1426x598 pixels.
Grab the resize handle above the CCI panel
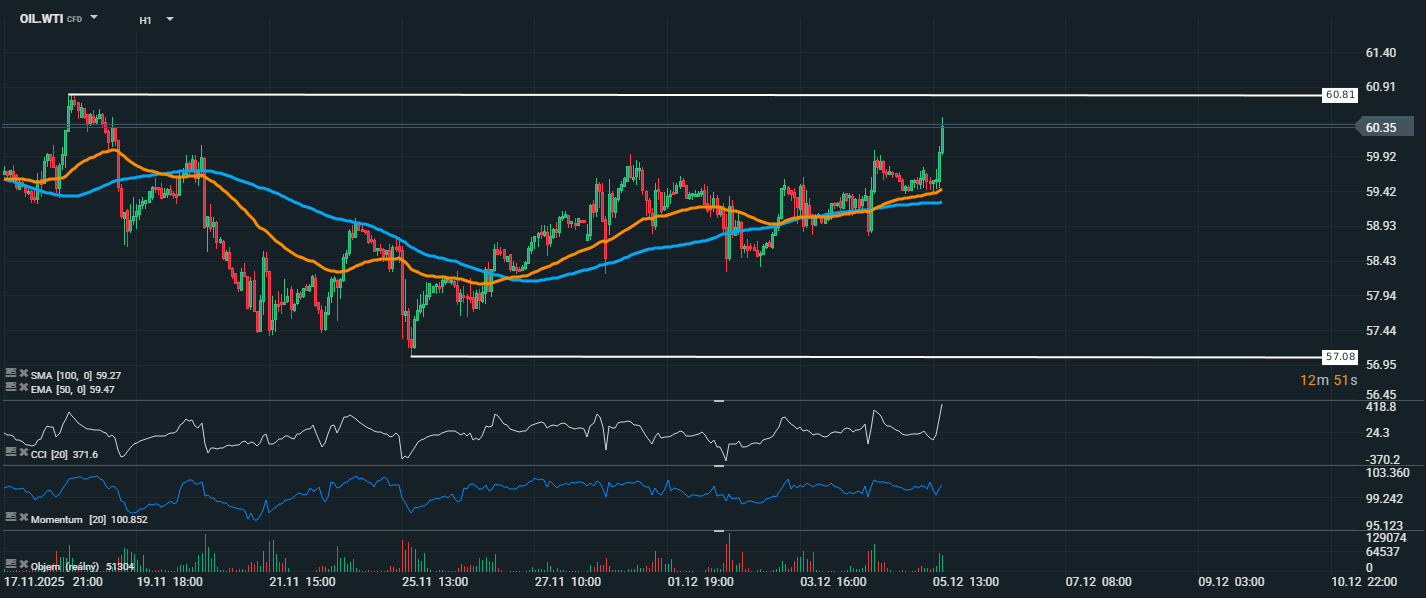718,401
